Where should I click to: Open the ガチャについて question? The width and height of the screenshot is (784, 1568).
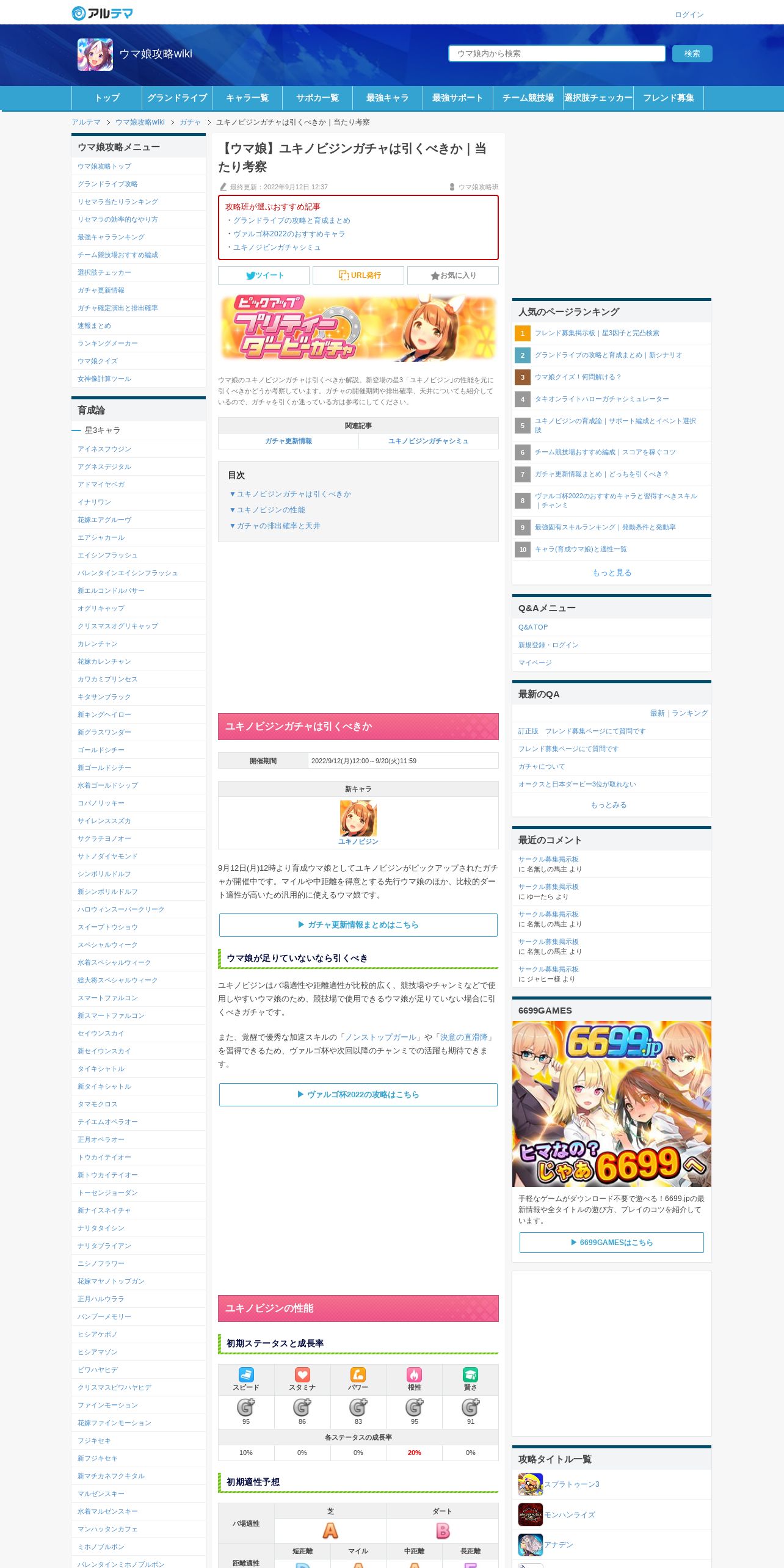(x=542, y=766)
